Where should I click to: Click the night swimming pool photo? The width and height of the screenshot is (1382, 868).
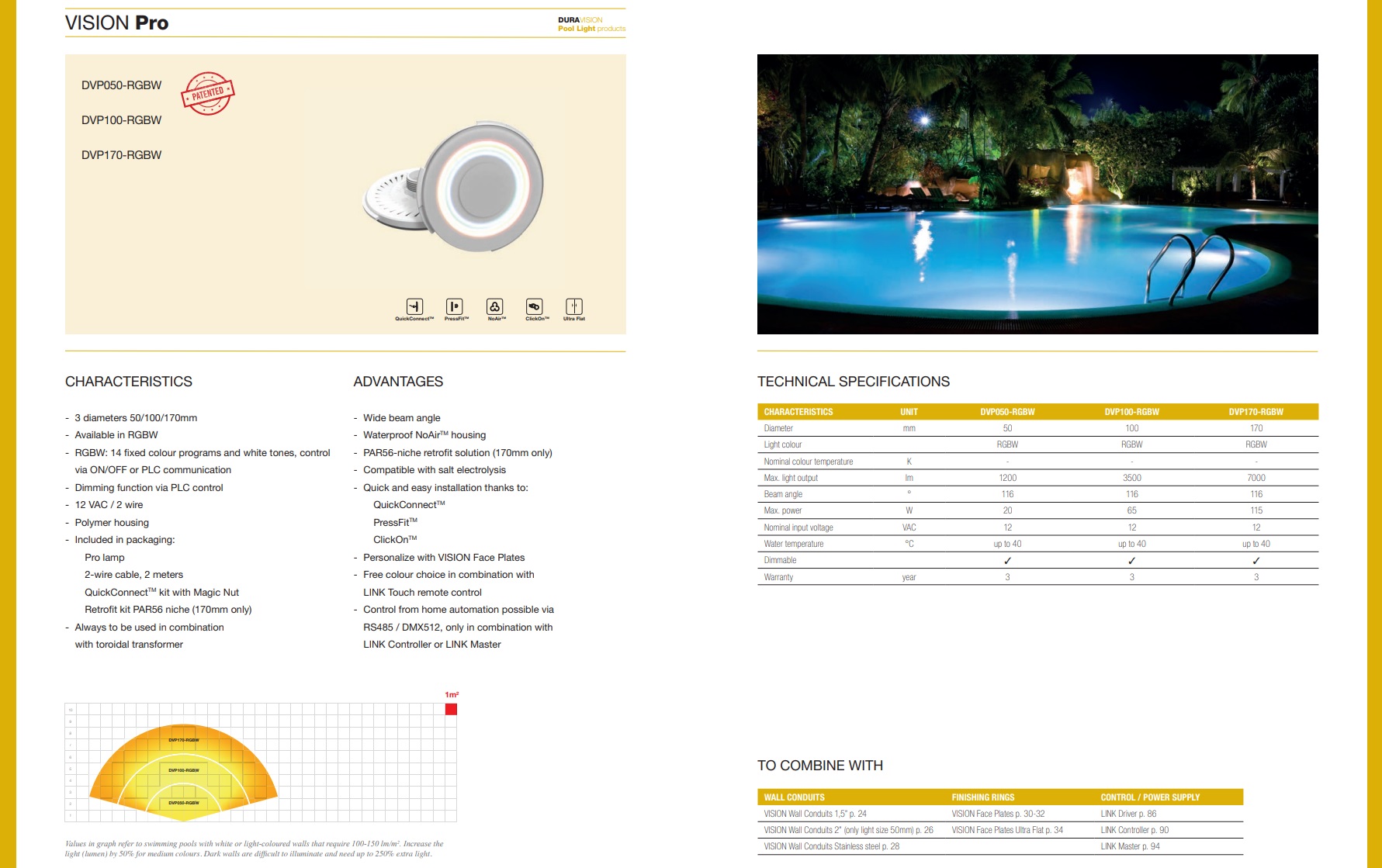pyautogui.click(x=1037, y=194)
